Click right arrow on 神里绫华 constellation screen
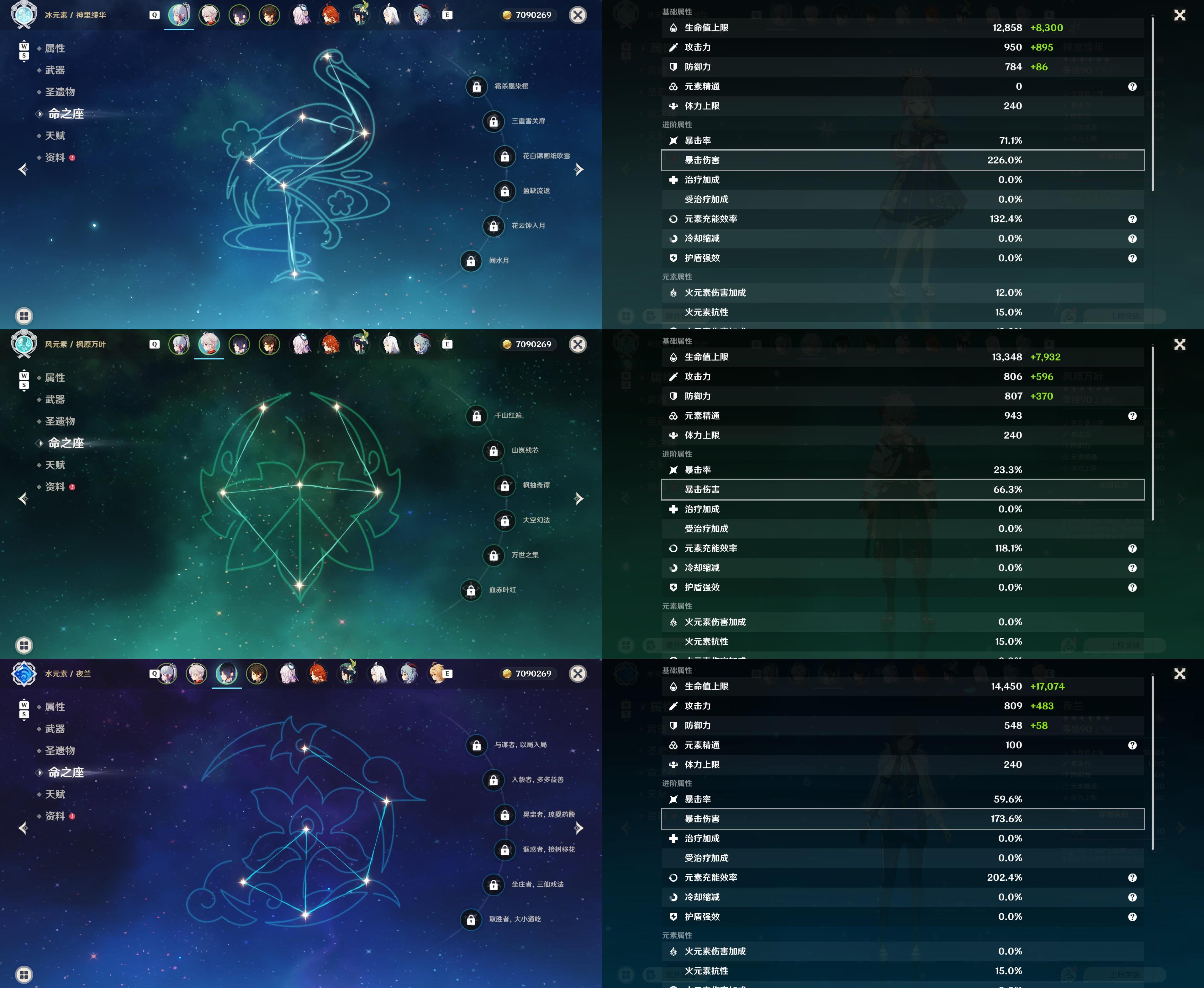The image size is (1204, 988). point(579,169)
